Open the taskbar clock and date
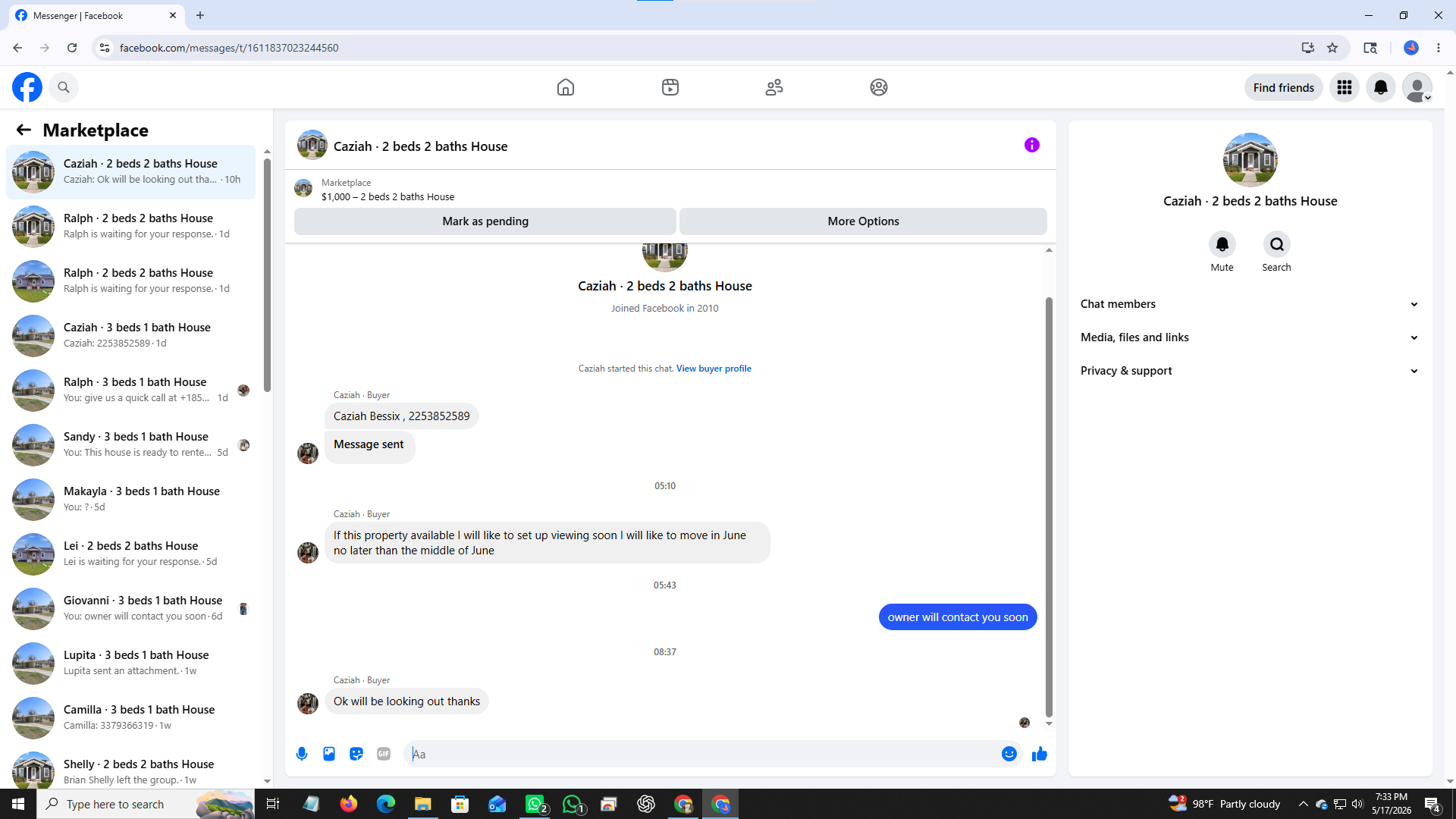 click(x=1392, y=804)
